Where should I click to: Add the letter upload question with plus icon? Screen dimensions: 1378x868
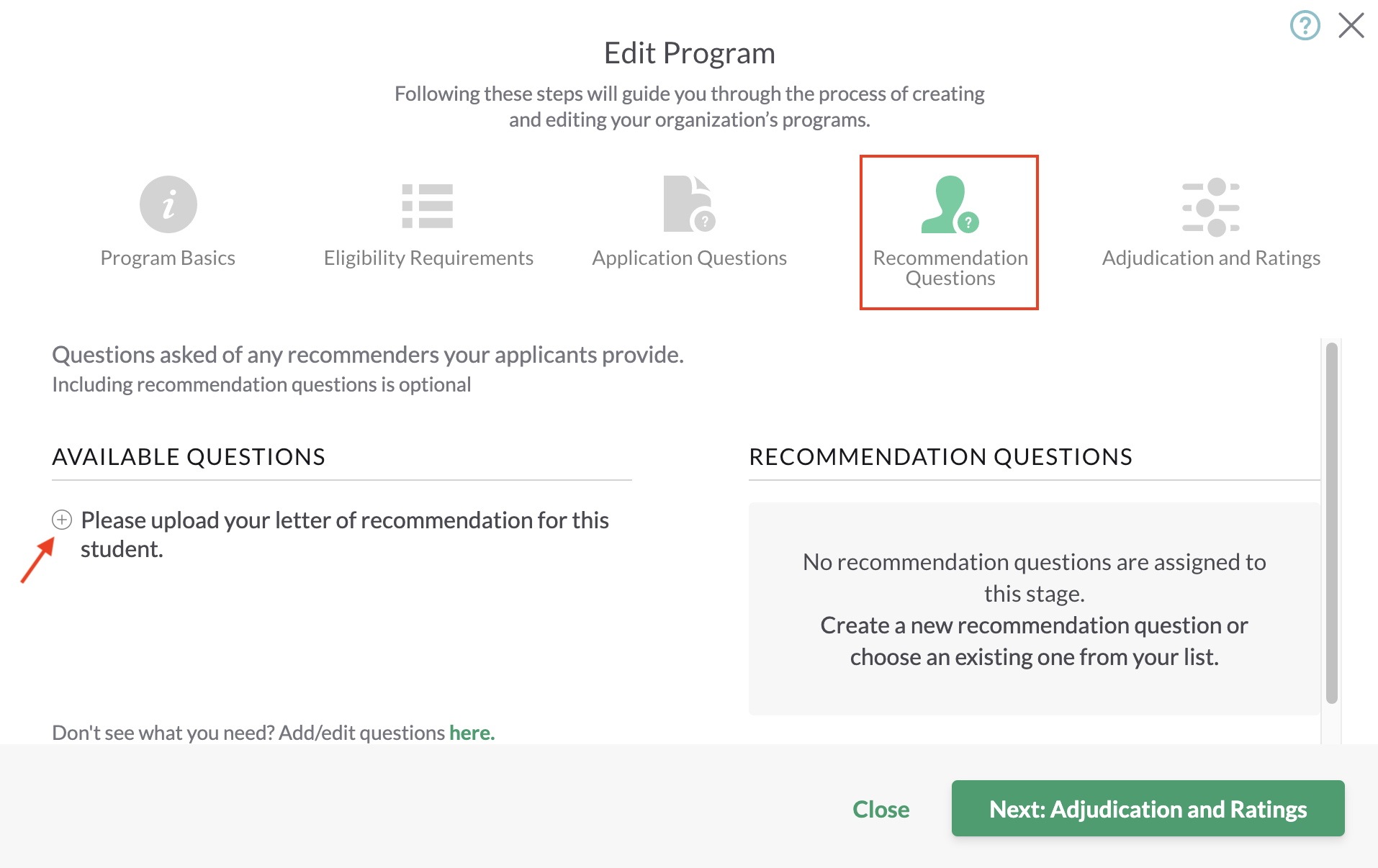tap(62, 520)
